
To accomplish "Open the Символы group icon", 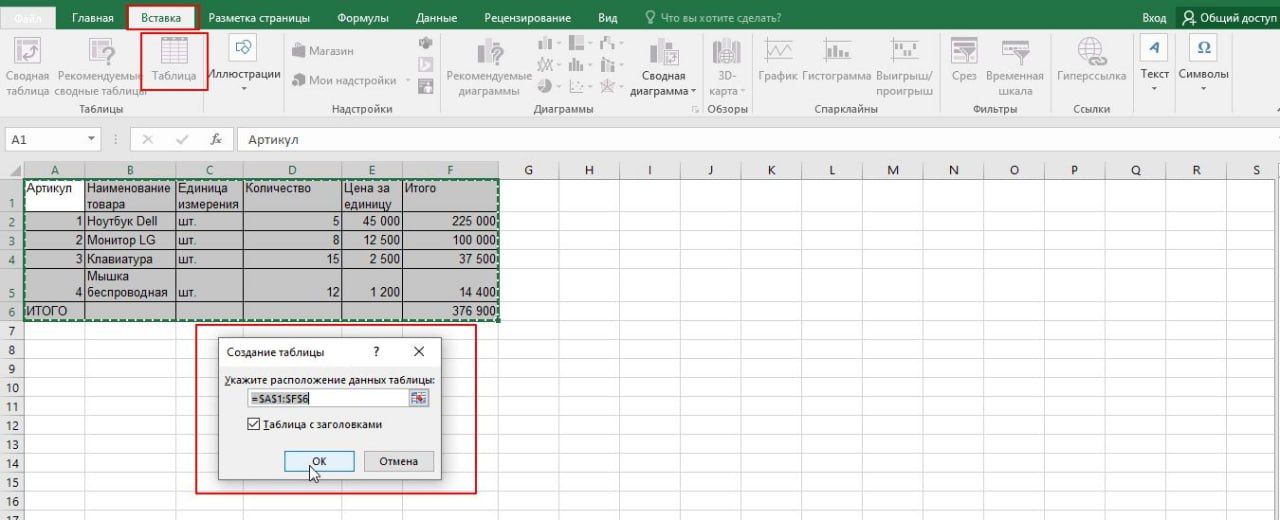I will click(1204, 47).
